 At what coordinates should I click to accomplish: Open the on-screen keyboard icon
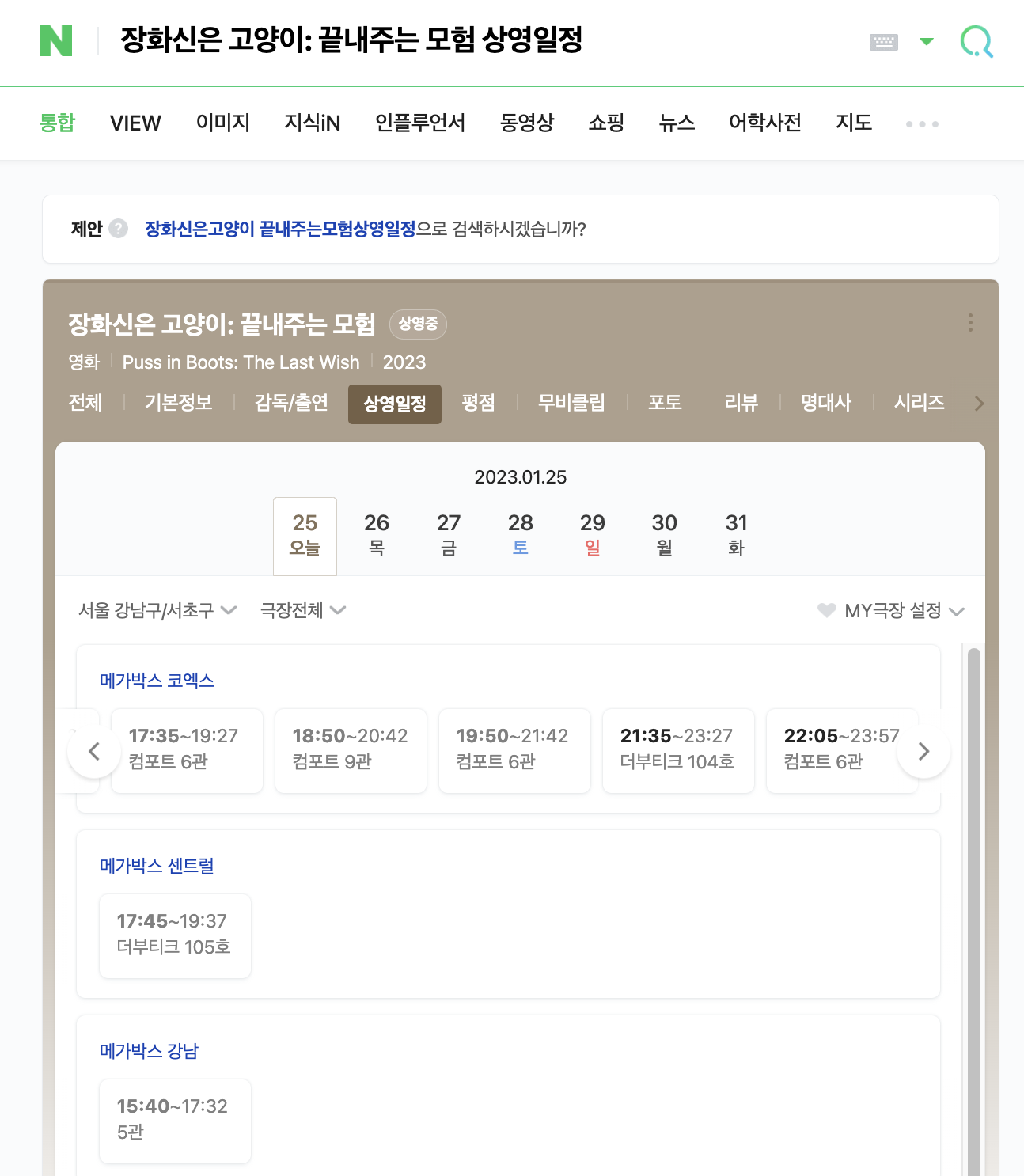point(883,42)
